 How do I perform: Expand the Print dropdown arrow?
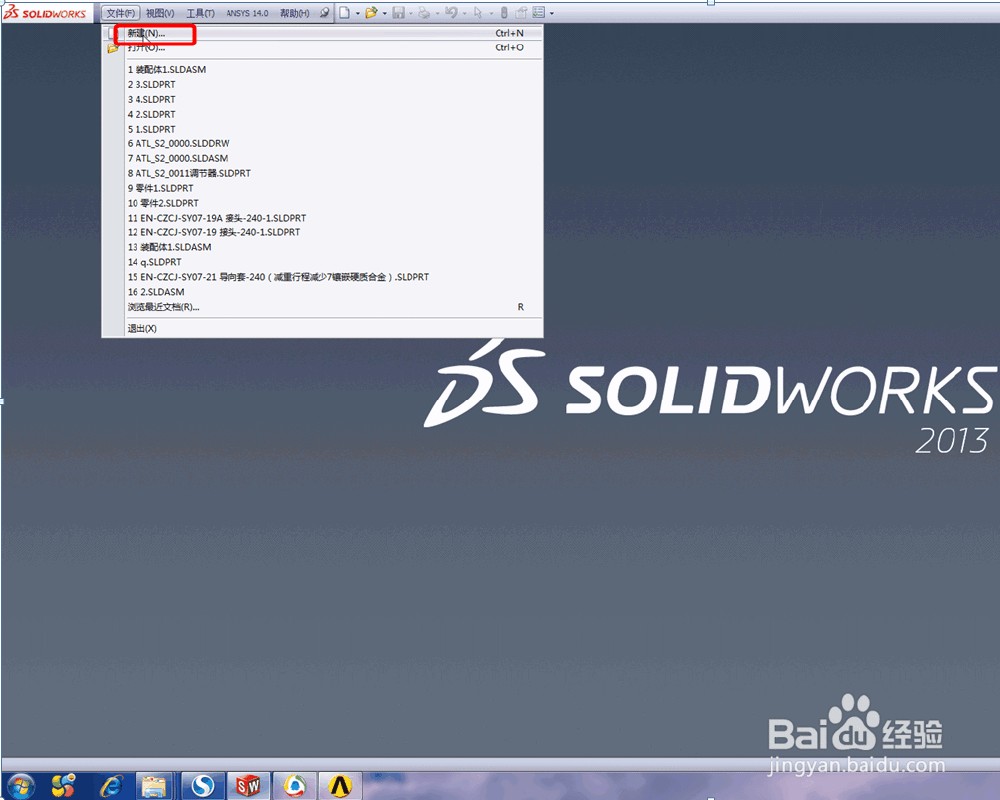point(437,13)
